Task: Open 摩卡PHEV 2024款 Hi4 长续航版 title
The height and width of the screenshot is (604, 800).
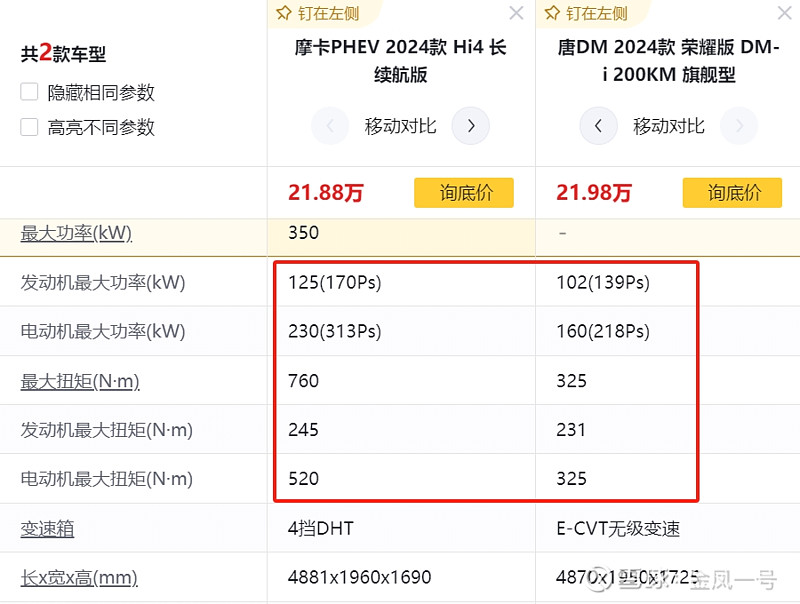Action: (401, 61)
